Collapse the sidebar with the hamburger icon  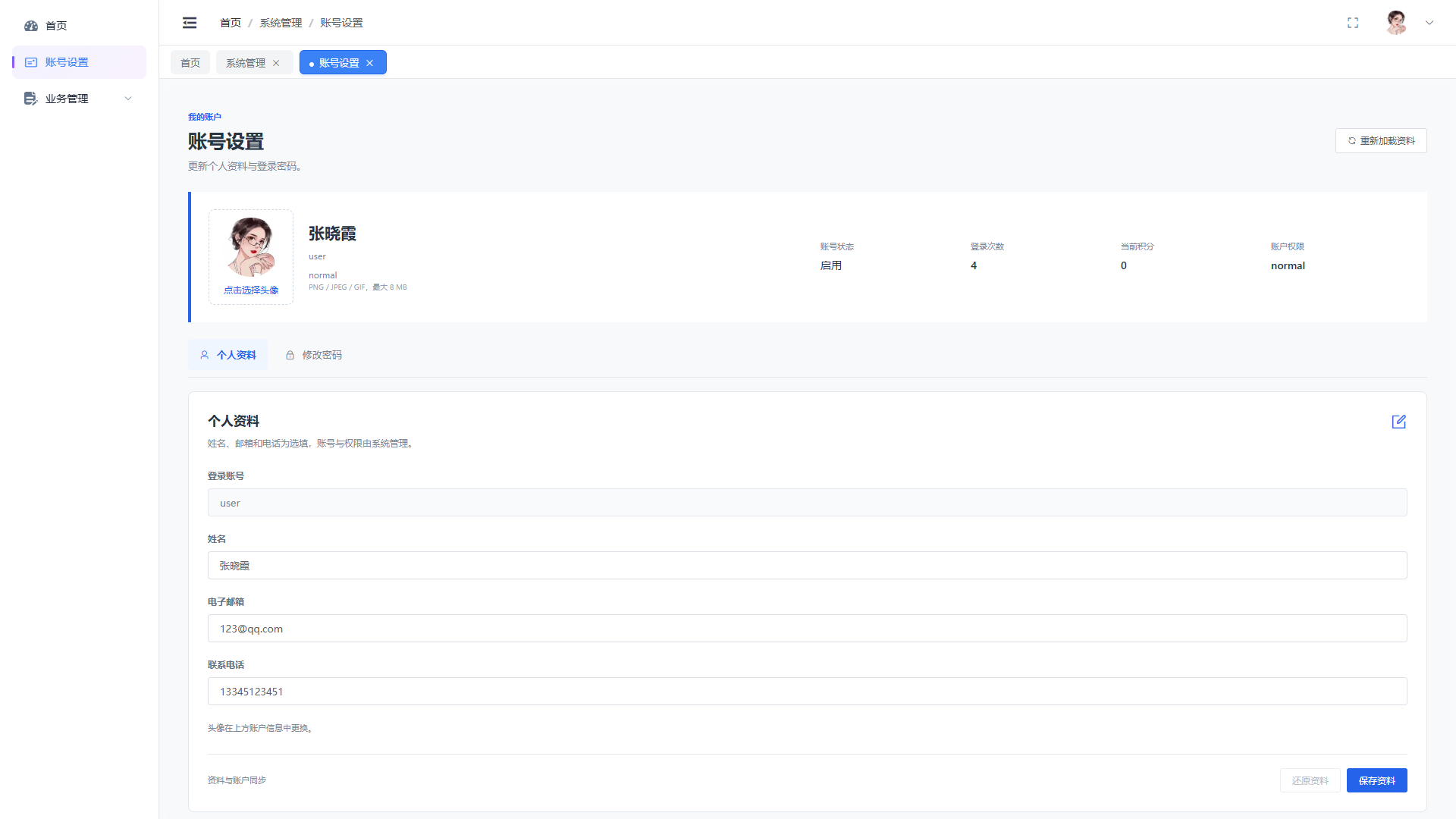coord(190,23)
